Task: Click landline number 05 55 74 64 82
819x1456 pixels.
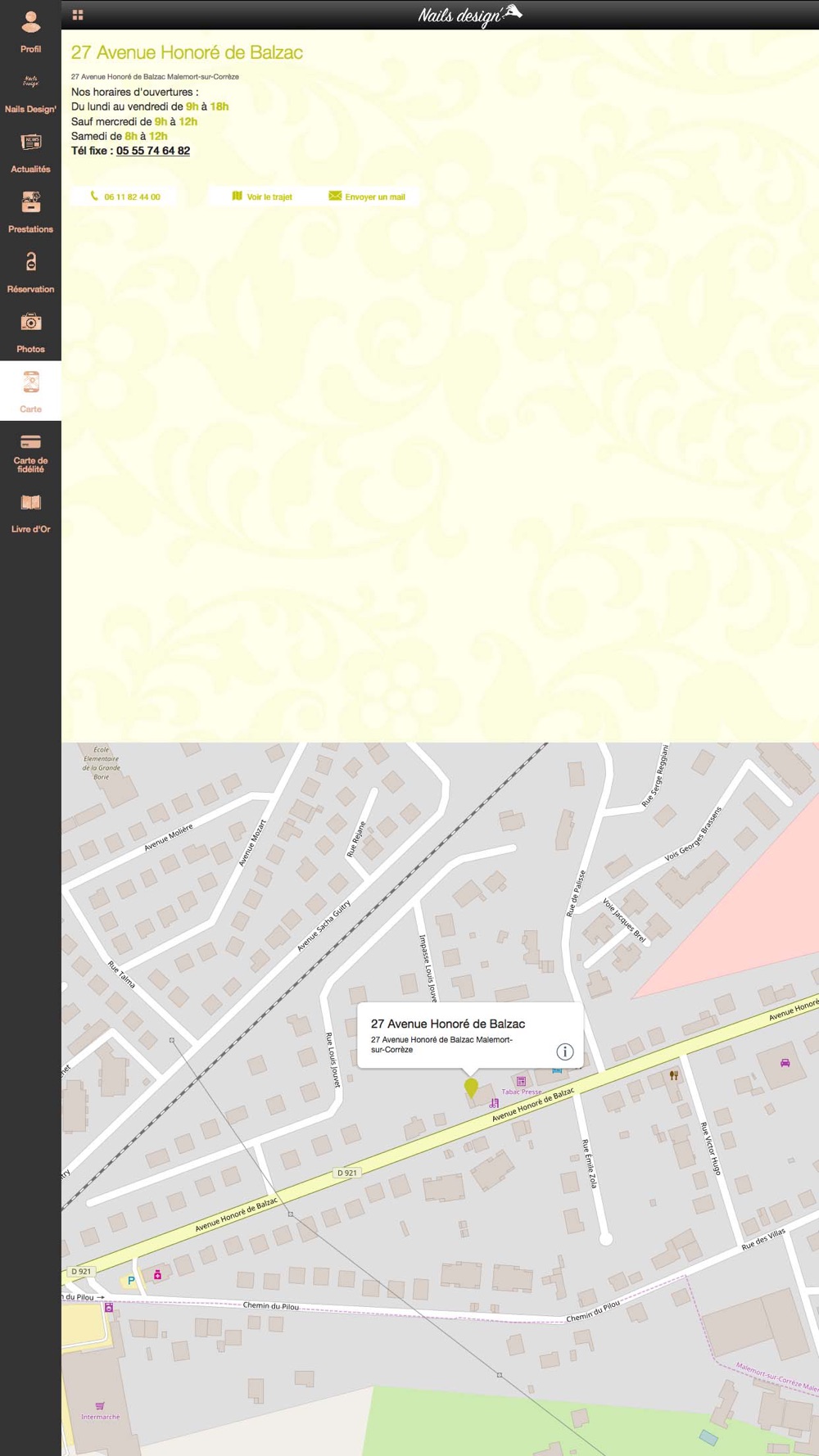Action: (x=153, y=151)
